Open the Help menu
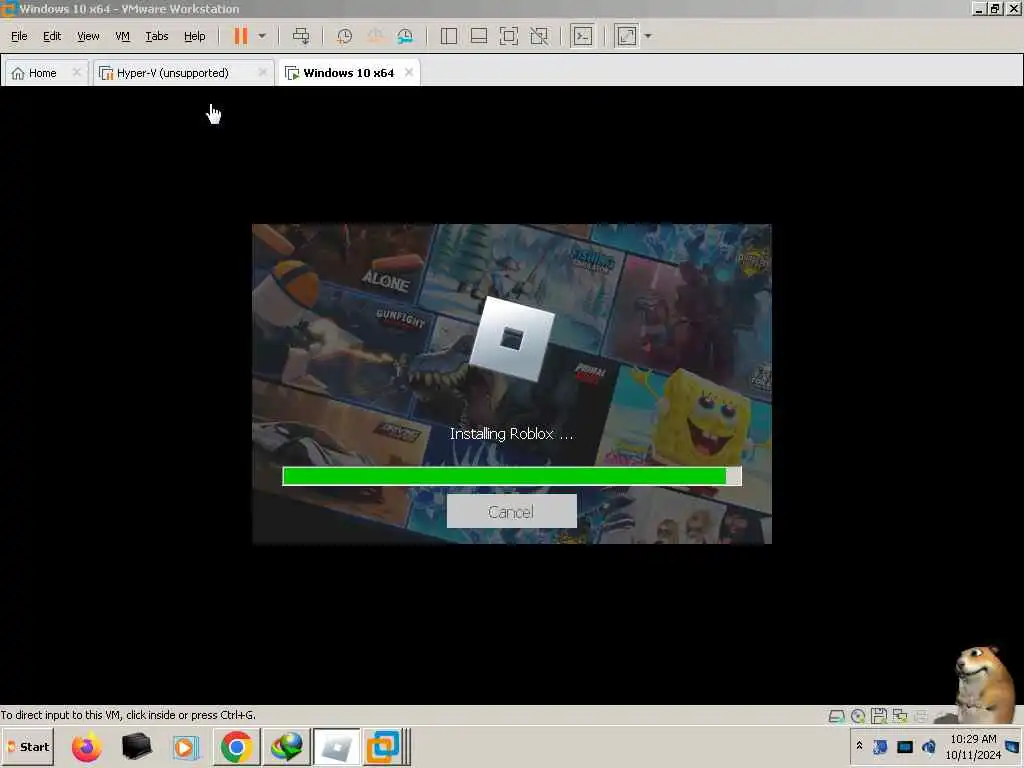Image resolution: width=1024 pixels, height=768 pixels. point(195,36)
